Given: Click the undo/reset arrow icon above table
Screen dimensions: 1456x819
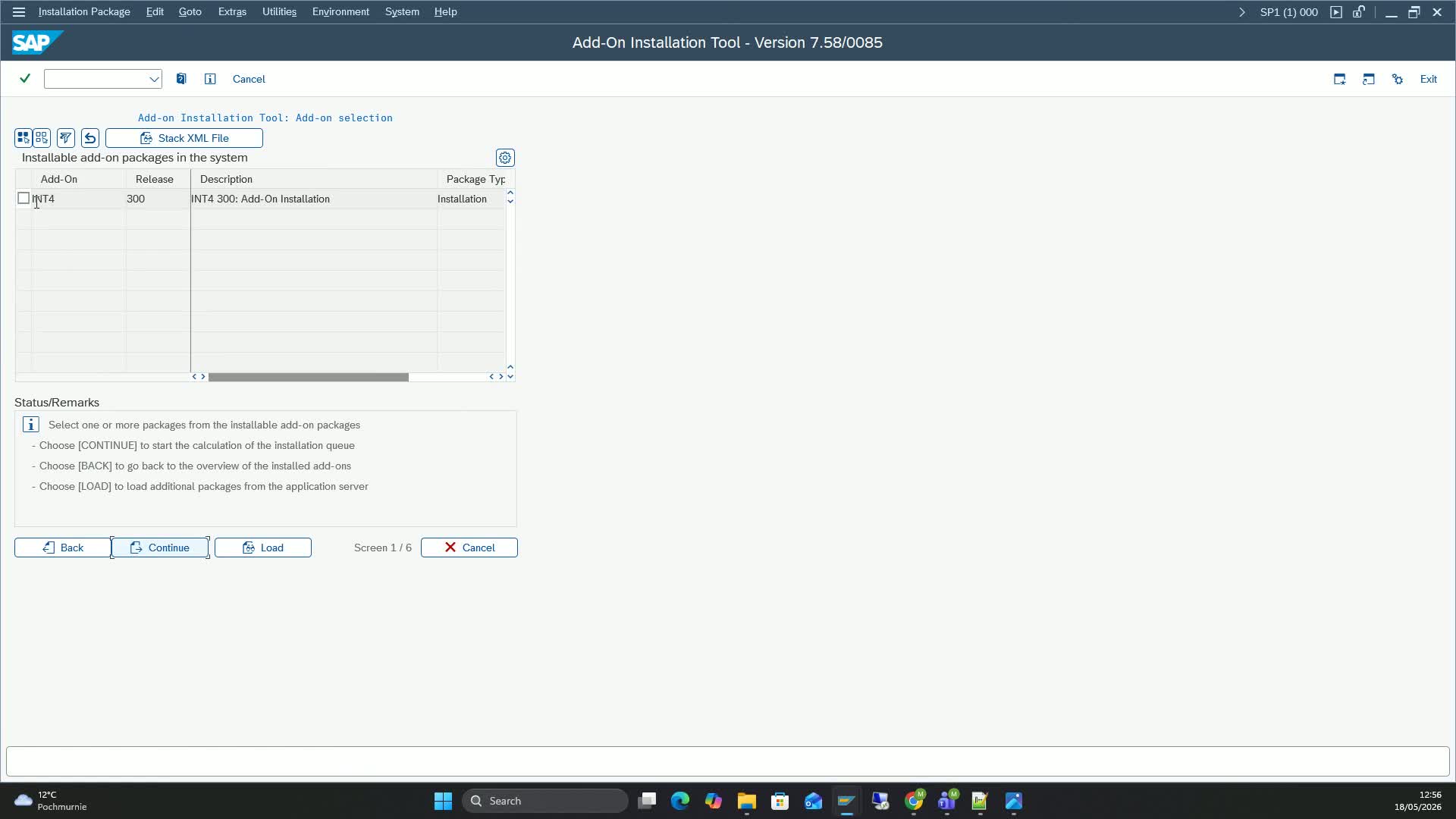Looking at the screenshot, I should (90, 138).
